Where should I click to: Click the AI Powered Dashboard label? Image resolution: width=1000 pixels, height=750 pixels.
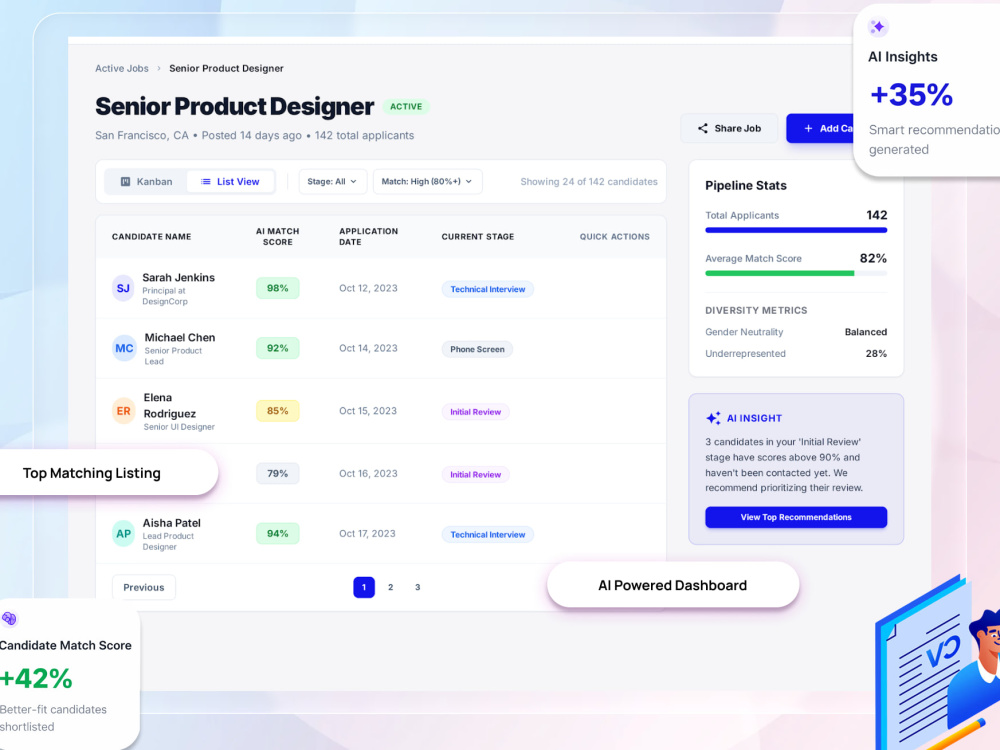click(673, 585)
